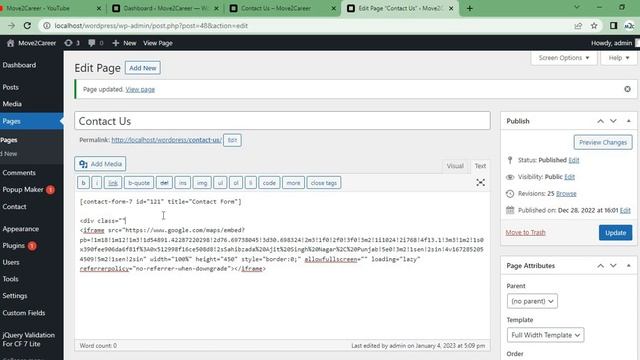
Task: Open Appearance in admin sidebar
Action: pos(20,229)
